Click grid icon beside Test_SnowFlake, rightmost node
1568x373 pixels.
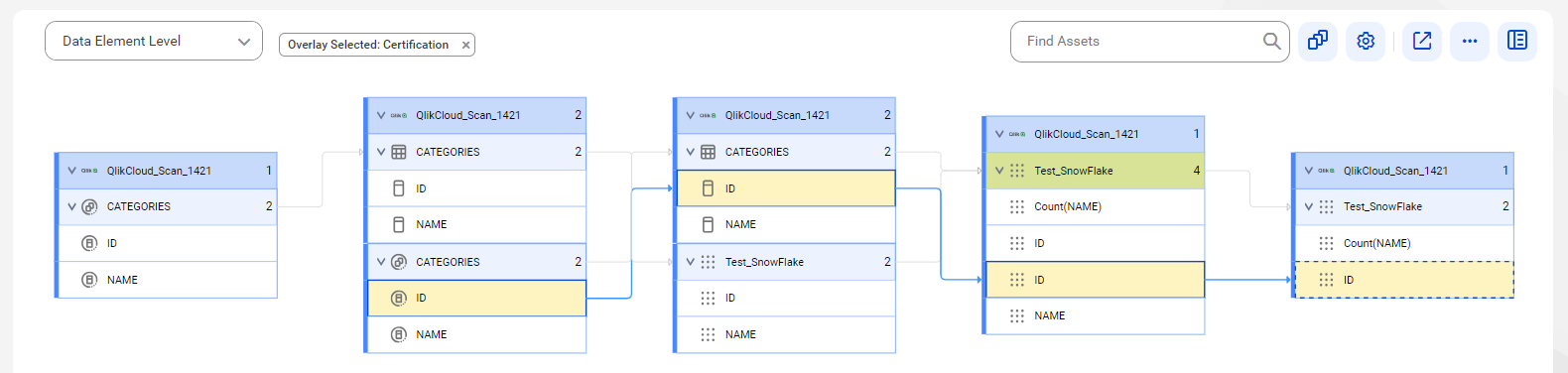(x=1326, y=206)
